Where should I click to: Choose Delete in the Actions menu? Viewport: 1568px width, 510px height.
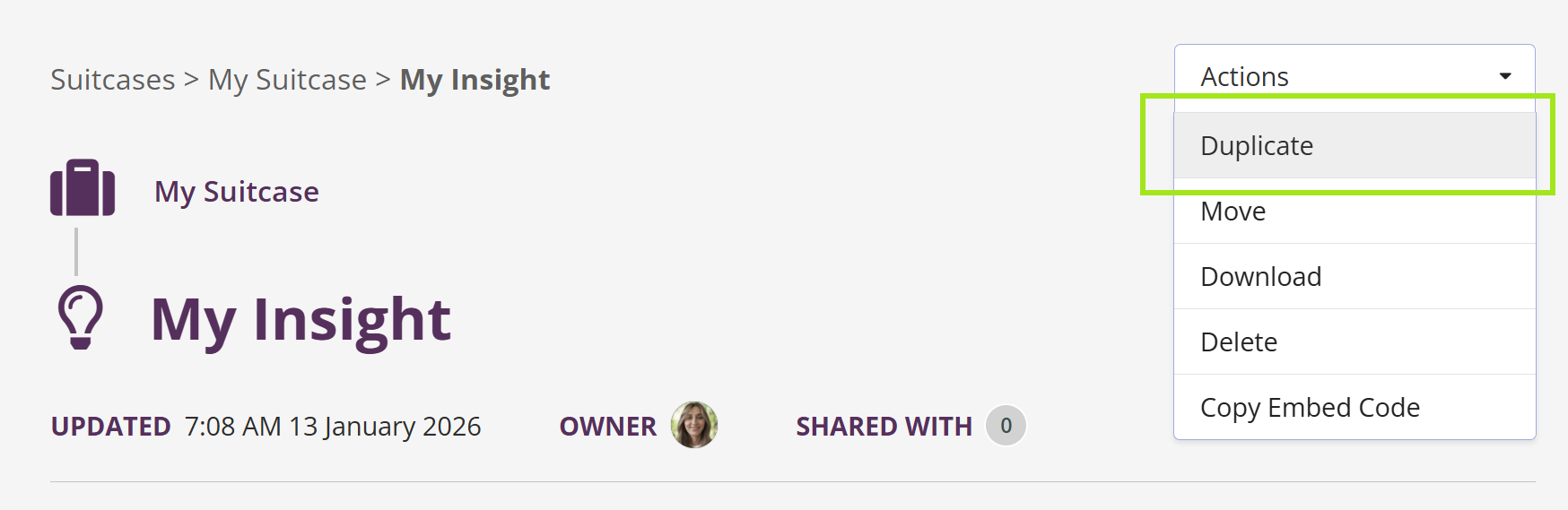coord(1239,342)
